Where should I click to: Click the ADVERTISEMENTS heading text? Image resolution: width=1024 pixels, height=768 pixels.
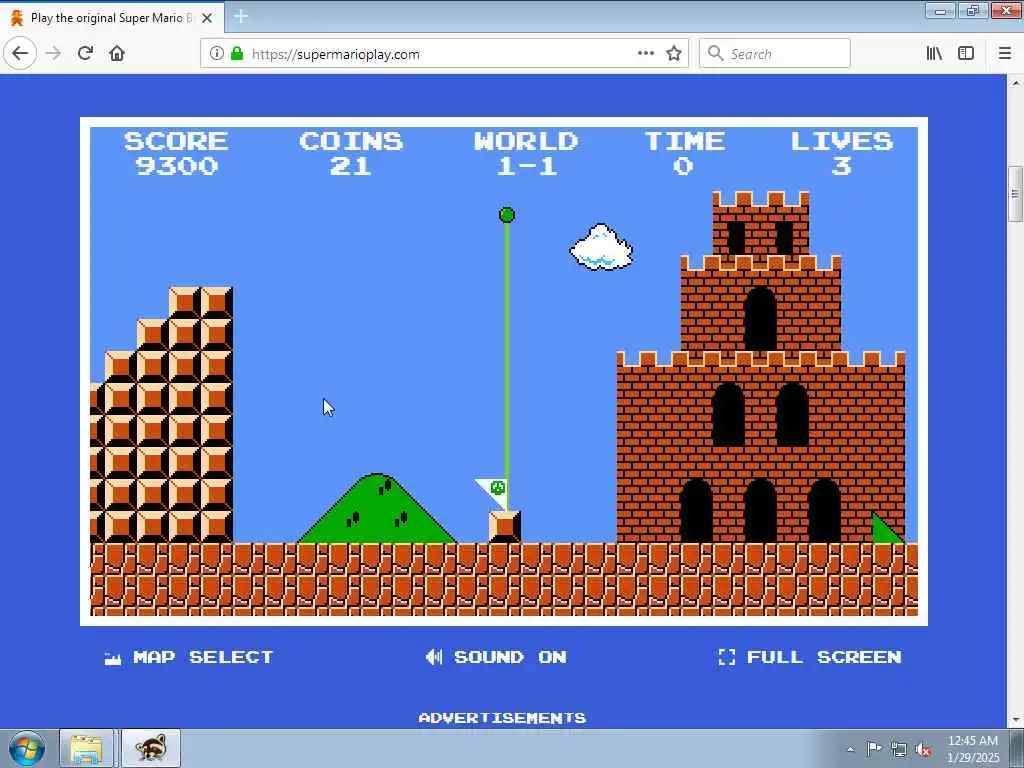pos(502,718)
